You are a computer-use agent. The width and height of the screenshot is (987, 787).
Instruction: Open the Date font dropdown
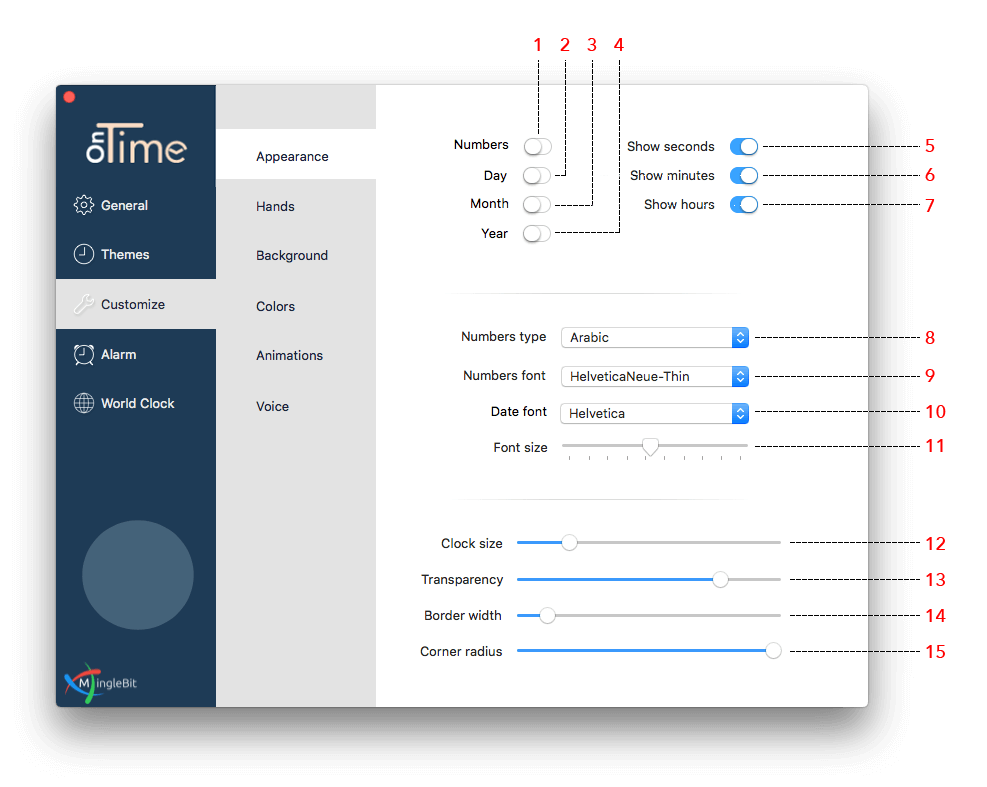point(655,414)
